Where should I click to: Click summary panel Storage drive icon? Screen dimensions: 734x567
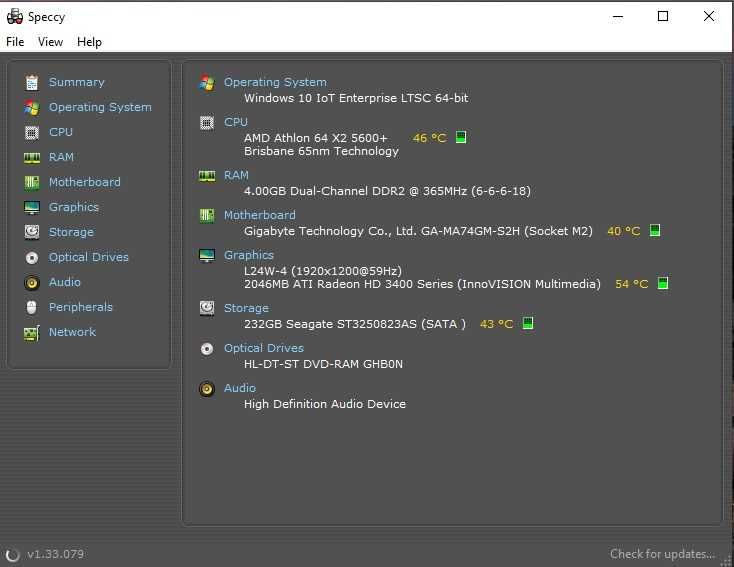207,309
